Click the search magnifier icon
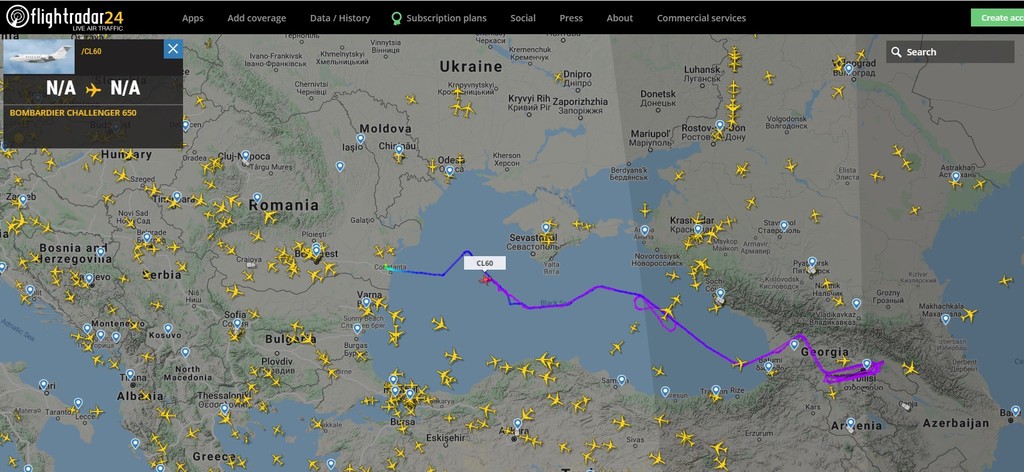1024x472 pixels. 897,52
